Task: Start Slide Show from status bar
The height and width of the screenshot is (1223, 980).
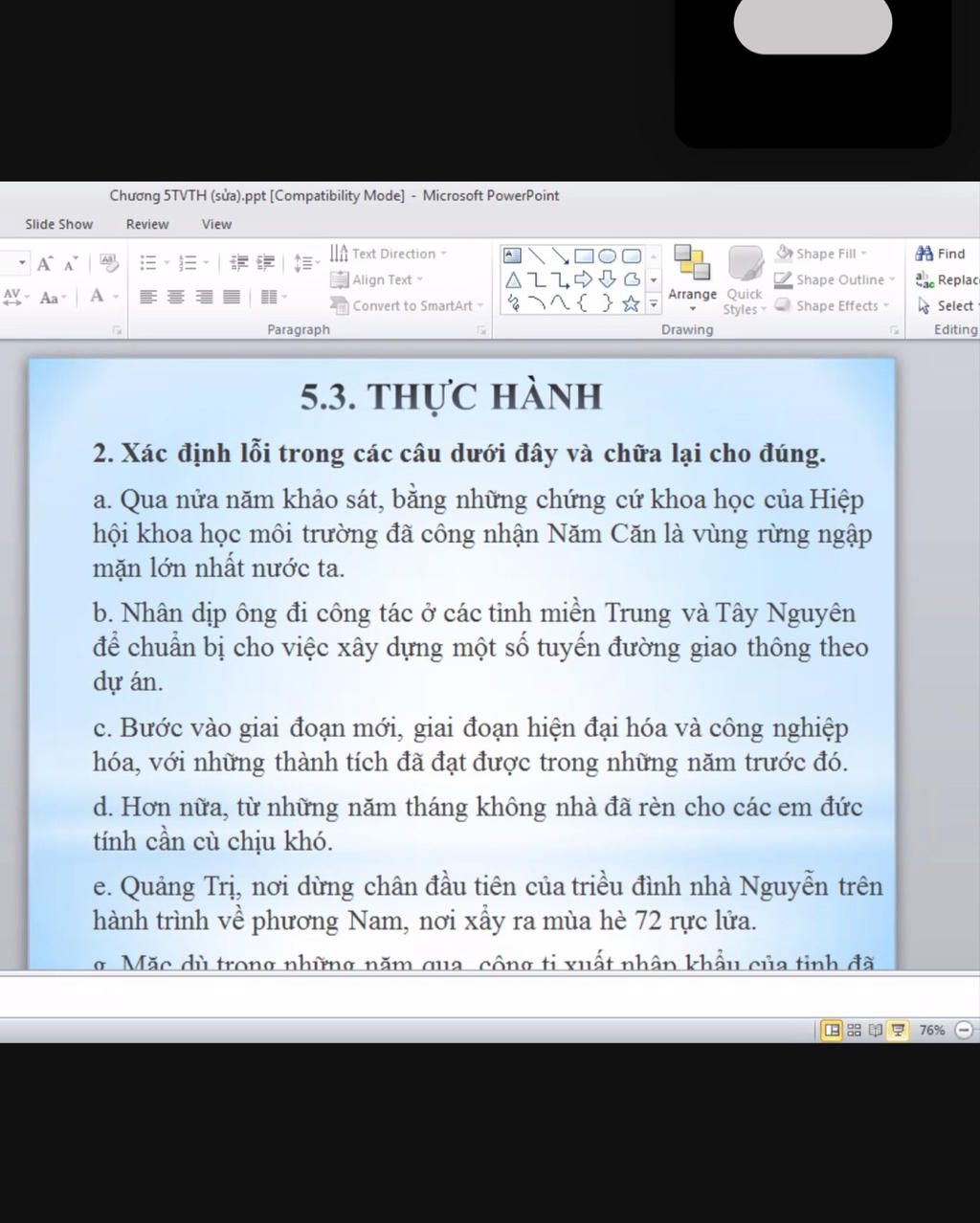Action: click(x=898, y=1030)
